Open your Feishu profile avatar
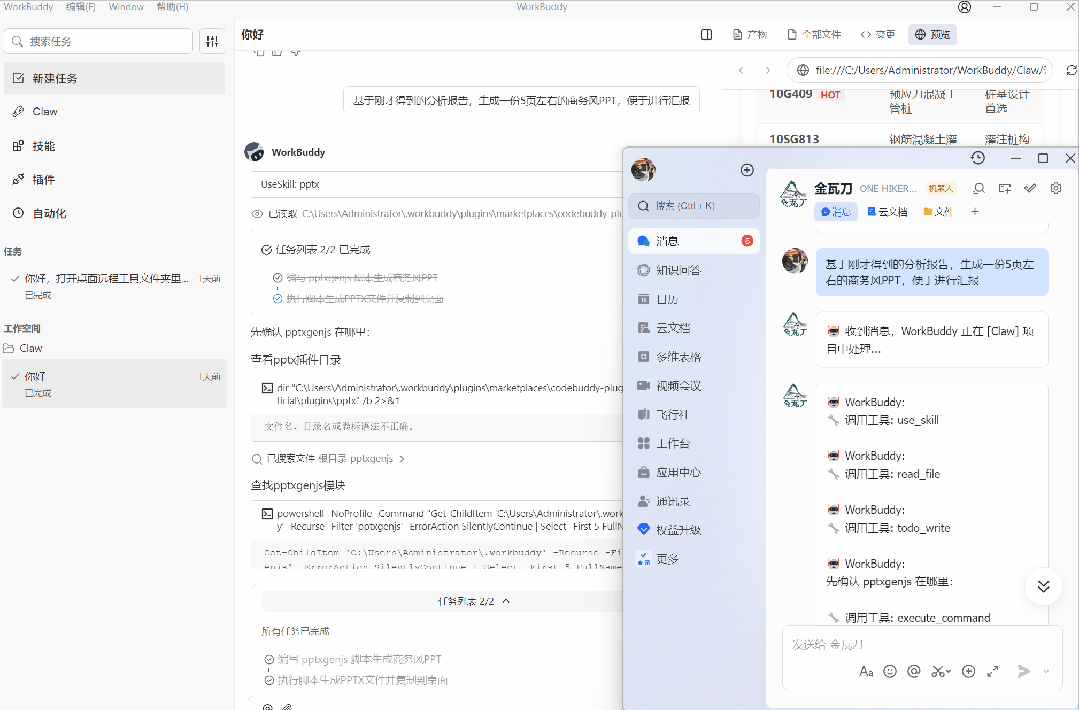1079x710 pixels. tap(643, 169)
